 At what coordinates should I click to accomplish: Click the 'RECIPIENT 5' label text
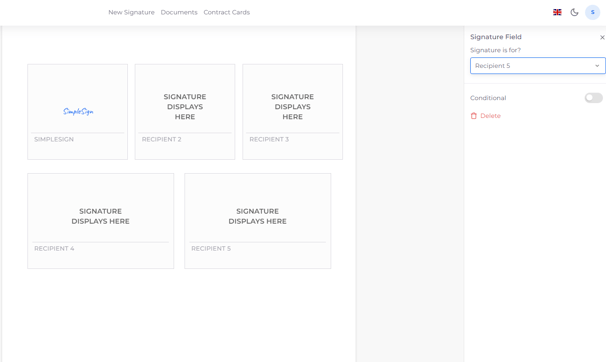click(211, 248)
